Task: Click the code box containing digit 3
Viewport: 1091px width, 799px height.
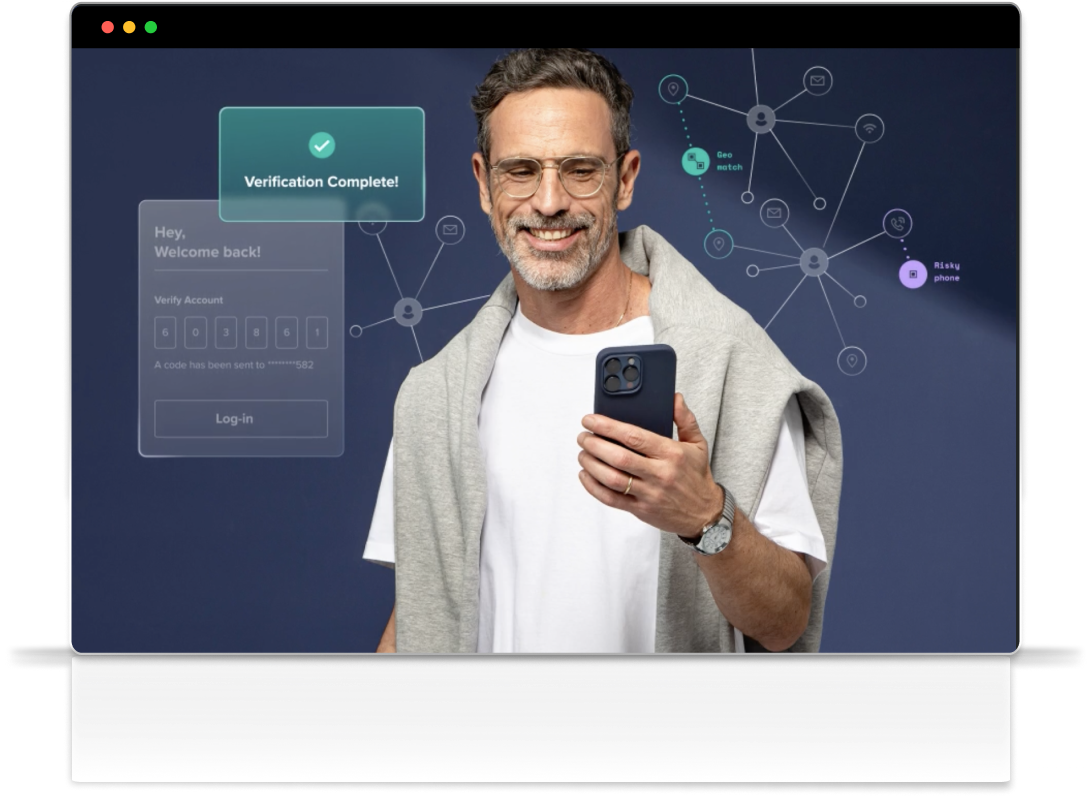Action: tap(226, 332)
